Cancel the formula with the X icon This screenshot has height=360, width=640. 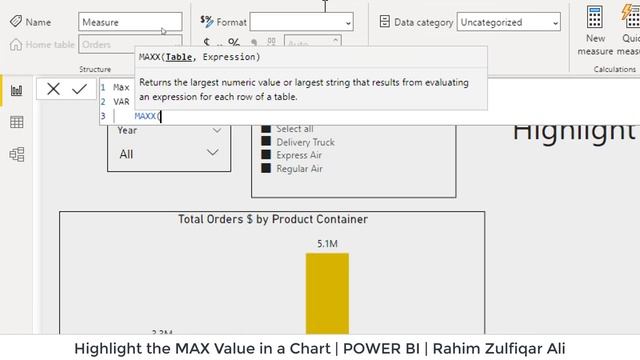click(x=53, y=89)
